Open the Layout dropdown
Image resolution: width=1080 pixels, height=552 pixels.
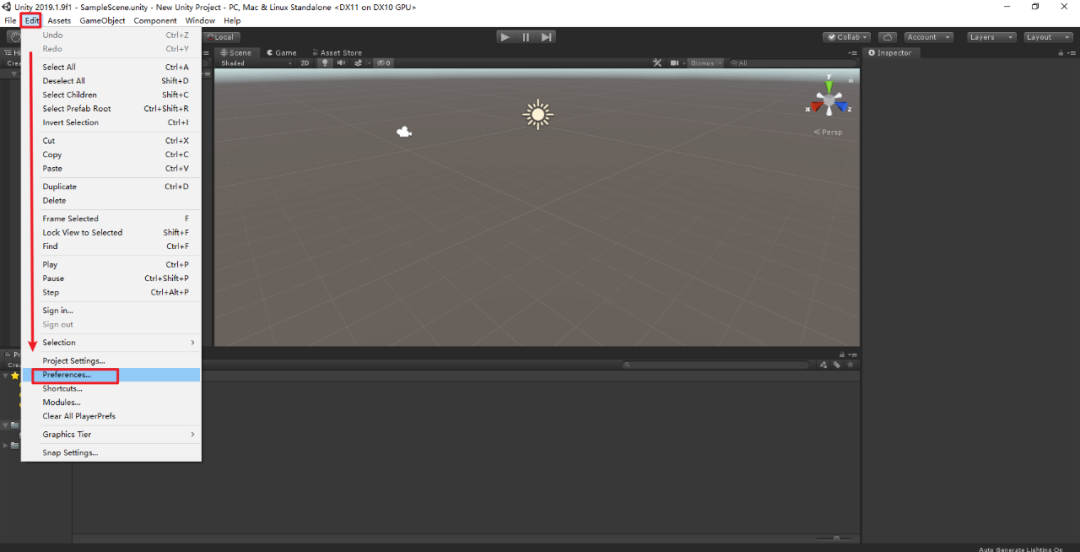point(1046,37)
